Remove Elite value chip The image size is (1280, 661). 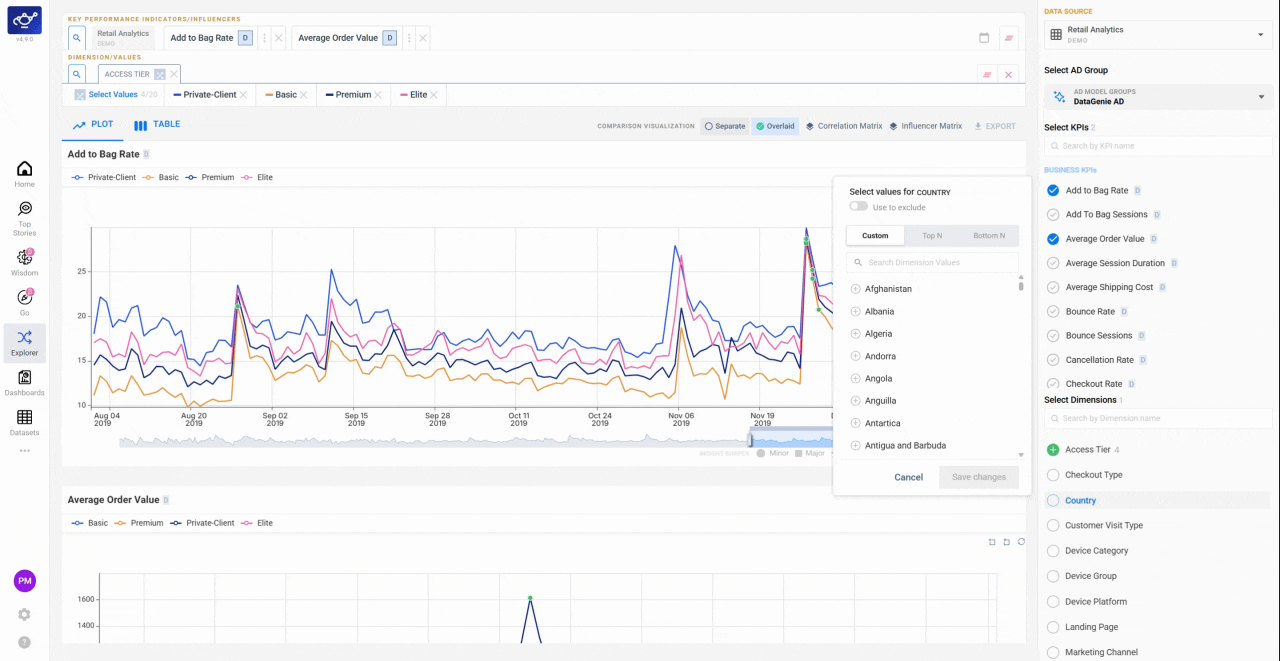click(x=433, y=95)
